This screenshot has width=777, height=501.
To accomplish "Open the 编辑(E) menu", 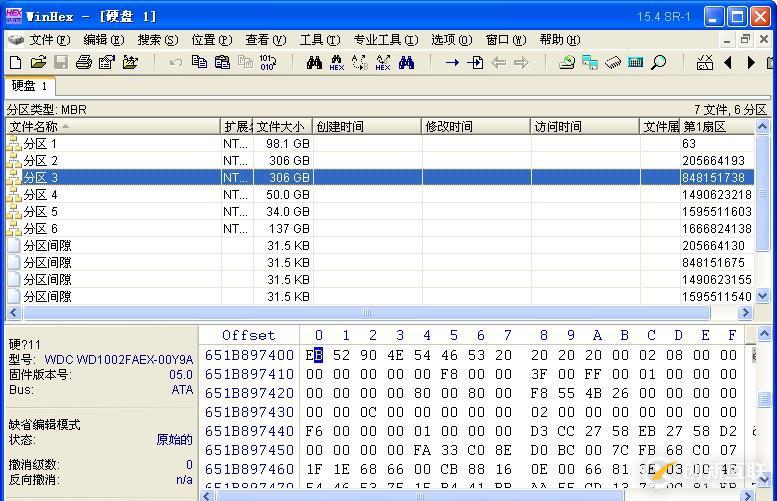I will coord(104,40).
